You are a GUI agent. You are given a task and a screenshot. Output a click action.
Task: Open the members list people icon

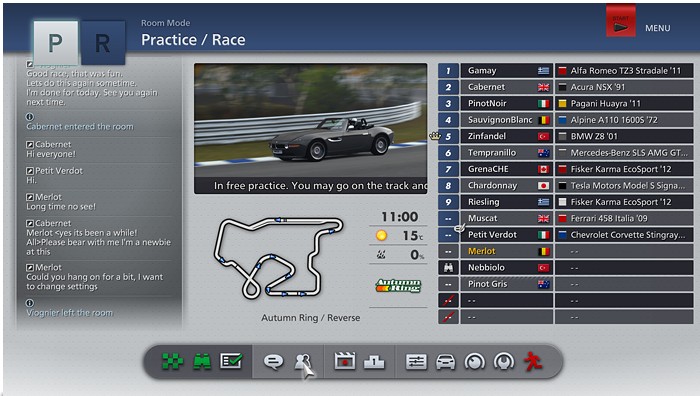(x=303, y=361)
